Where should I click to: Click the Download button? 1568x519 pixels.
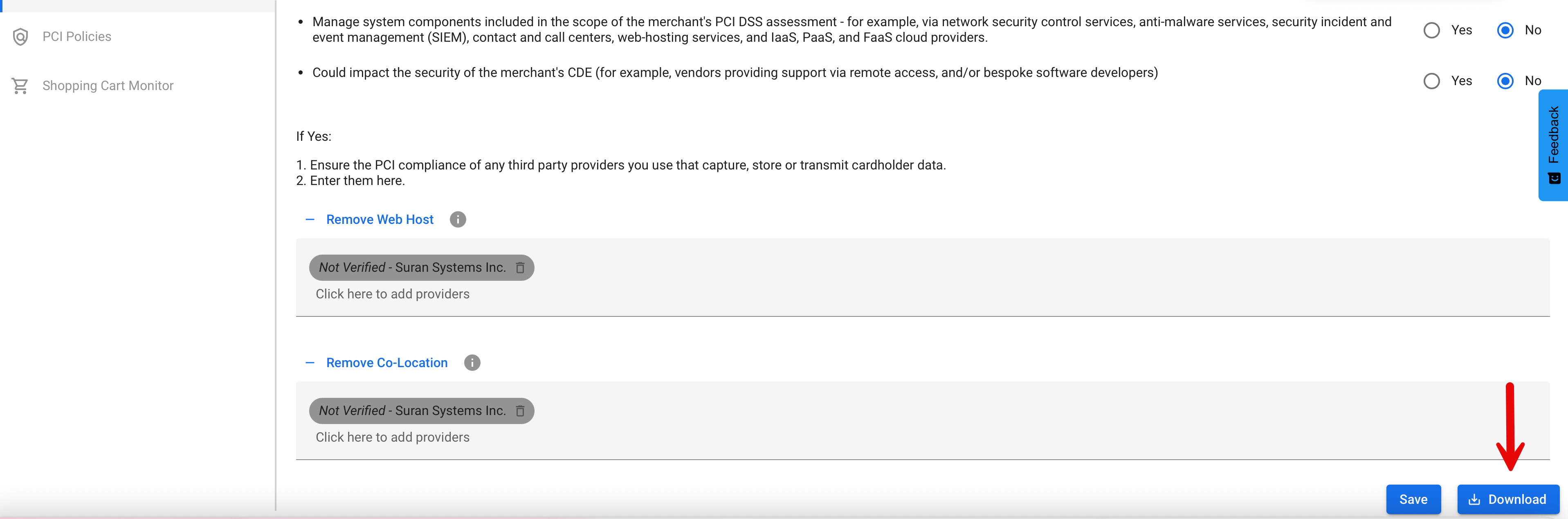pyautogui.click(x=1508, y=499)
